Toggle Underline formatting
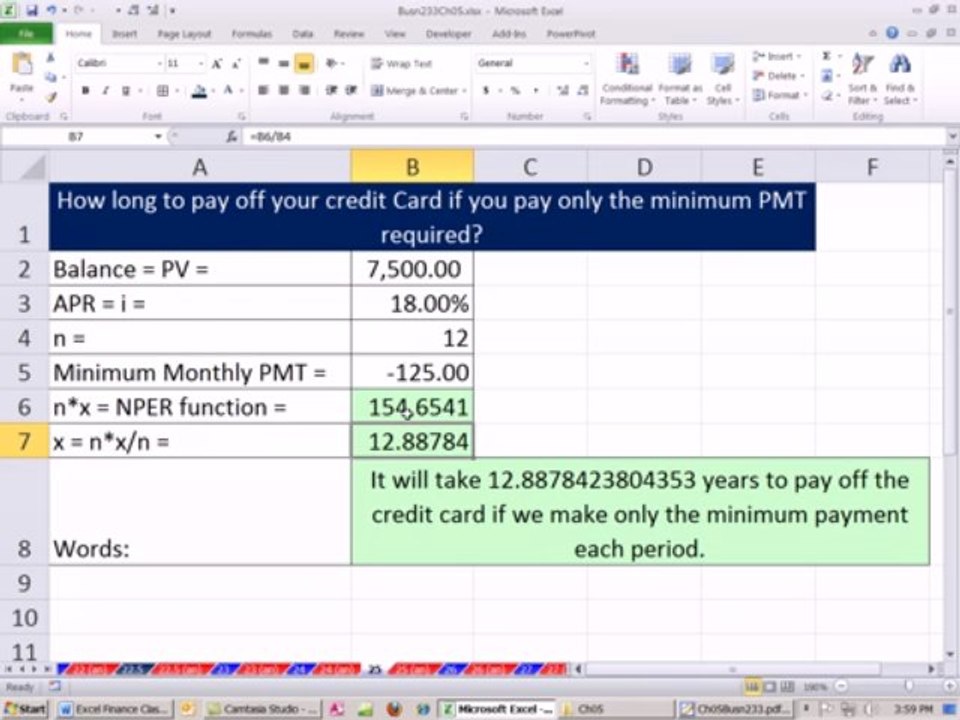 coord(126,91)
